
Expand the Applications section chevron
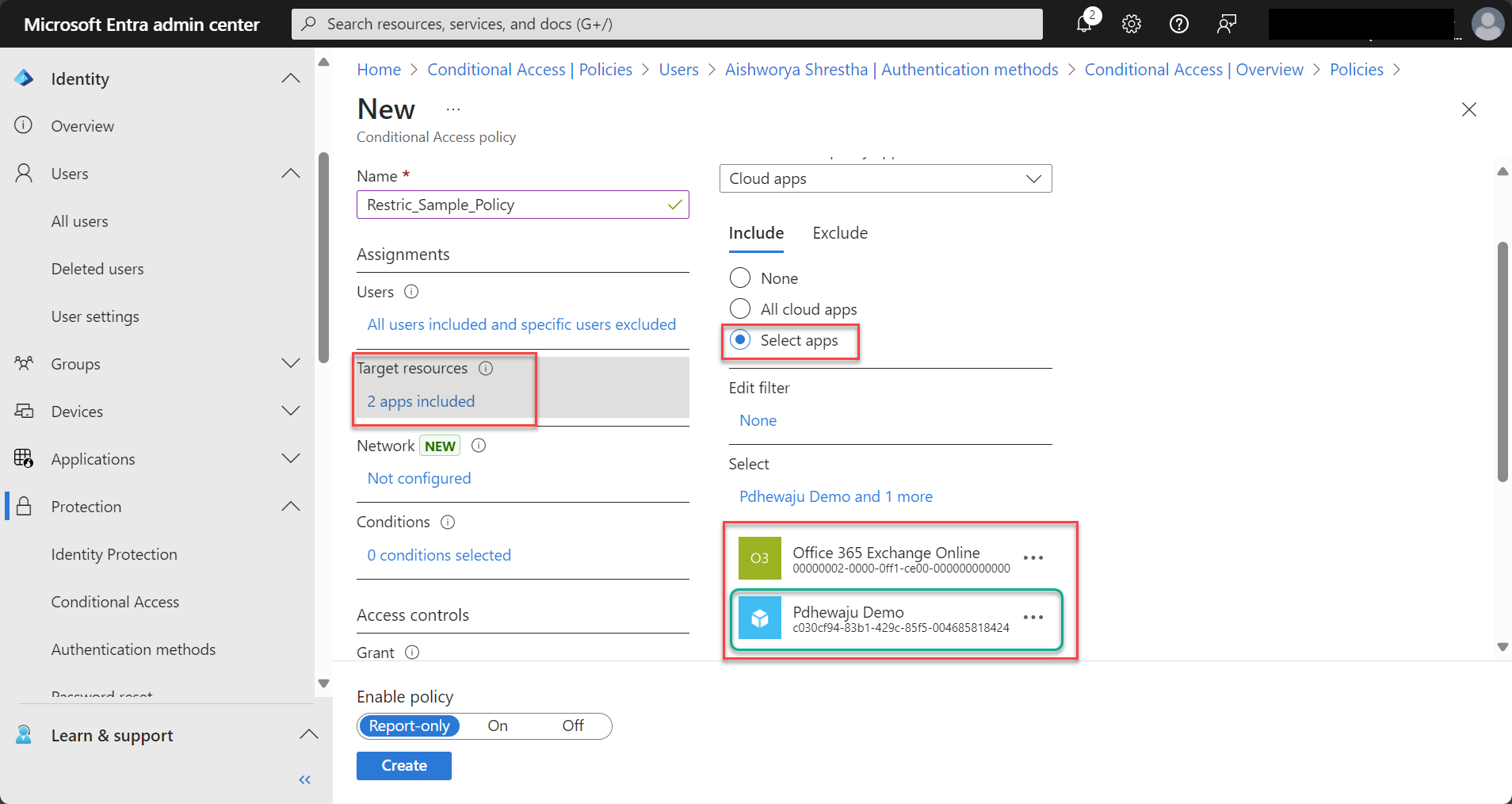point(291,458)
